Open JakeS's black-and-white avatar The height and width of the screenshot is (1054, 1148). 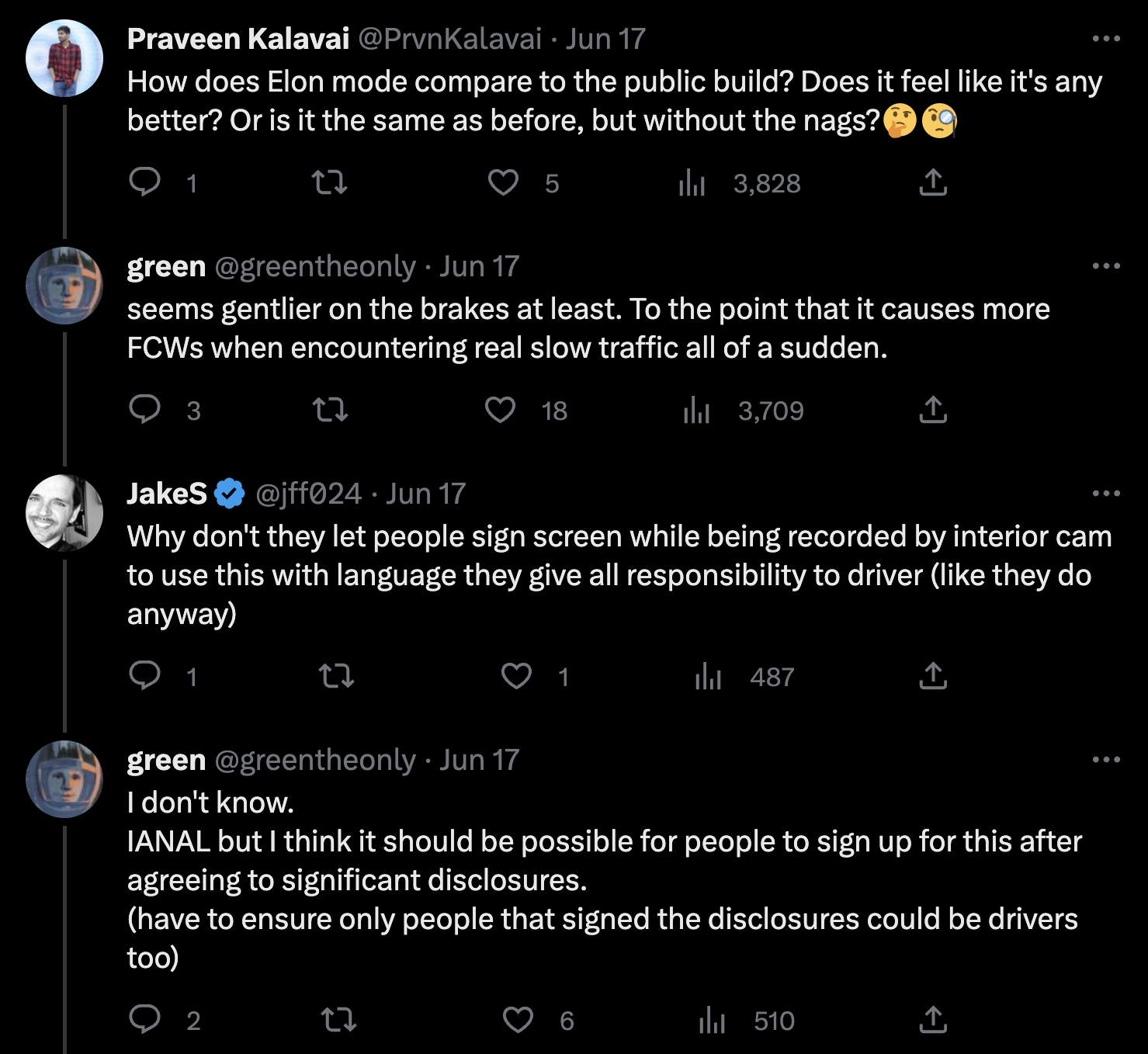click(64, 513)
